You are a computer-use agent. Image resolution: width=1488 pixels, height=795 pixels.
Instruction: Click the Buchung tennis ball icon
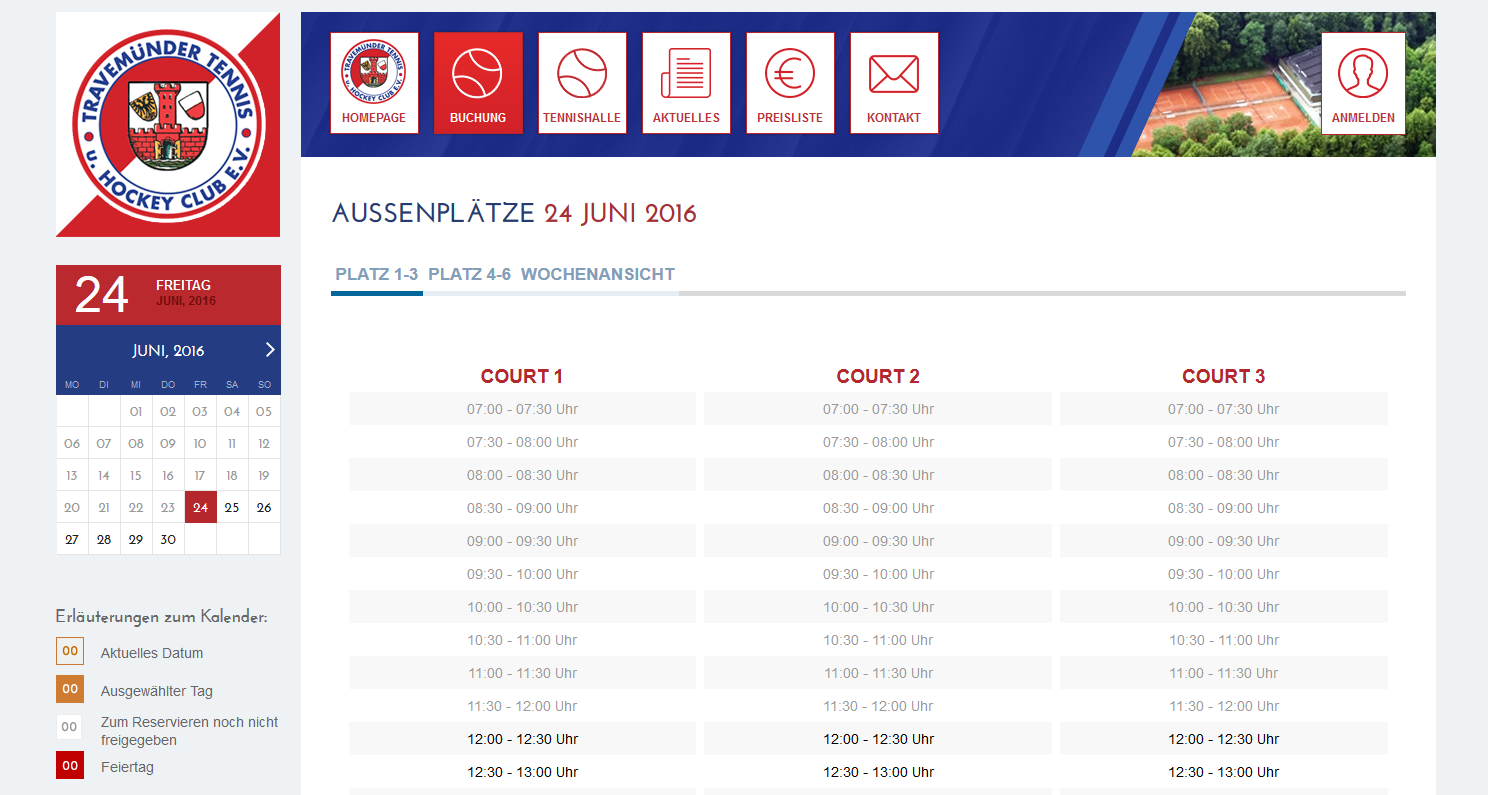(x=478, y=73)
